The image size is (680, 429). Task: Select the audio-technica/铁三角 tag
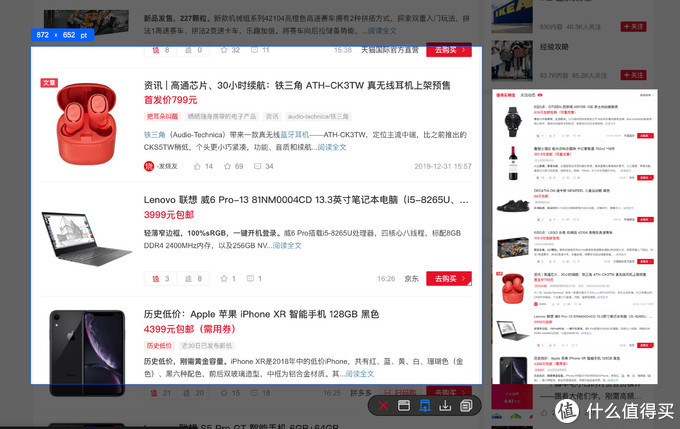[318, 116]
